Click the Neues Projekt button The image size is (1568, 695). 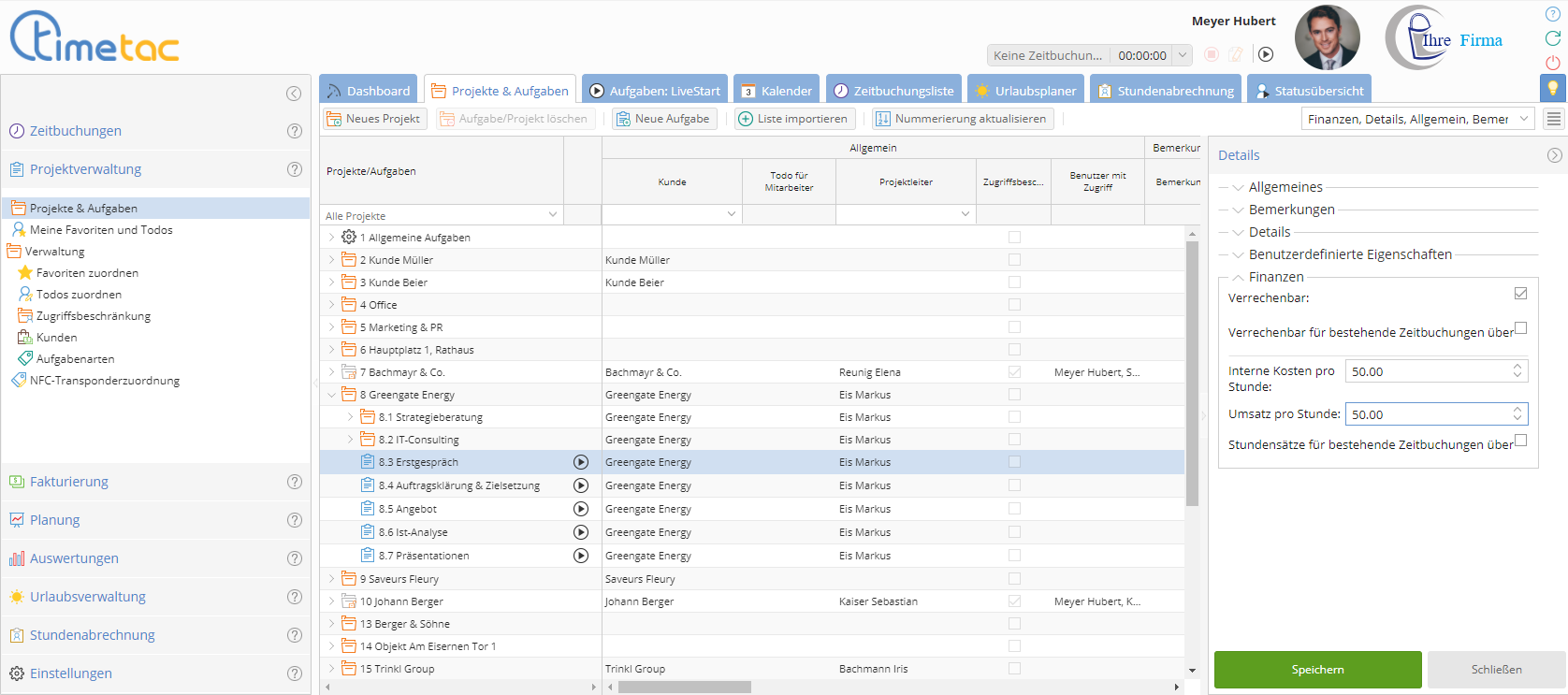coord(374,119)
